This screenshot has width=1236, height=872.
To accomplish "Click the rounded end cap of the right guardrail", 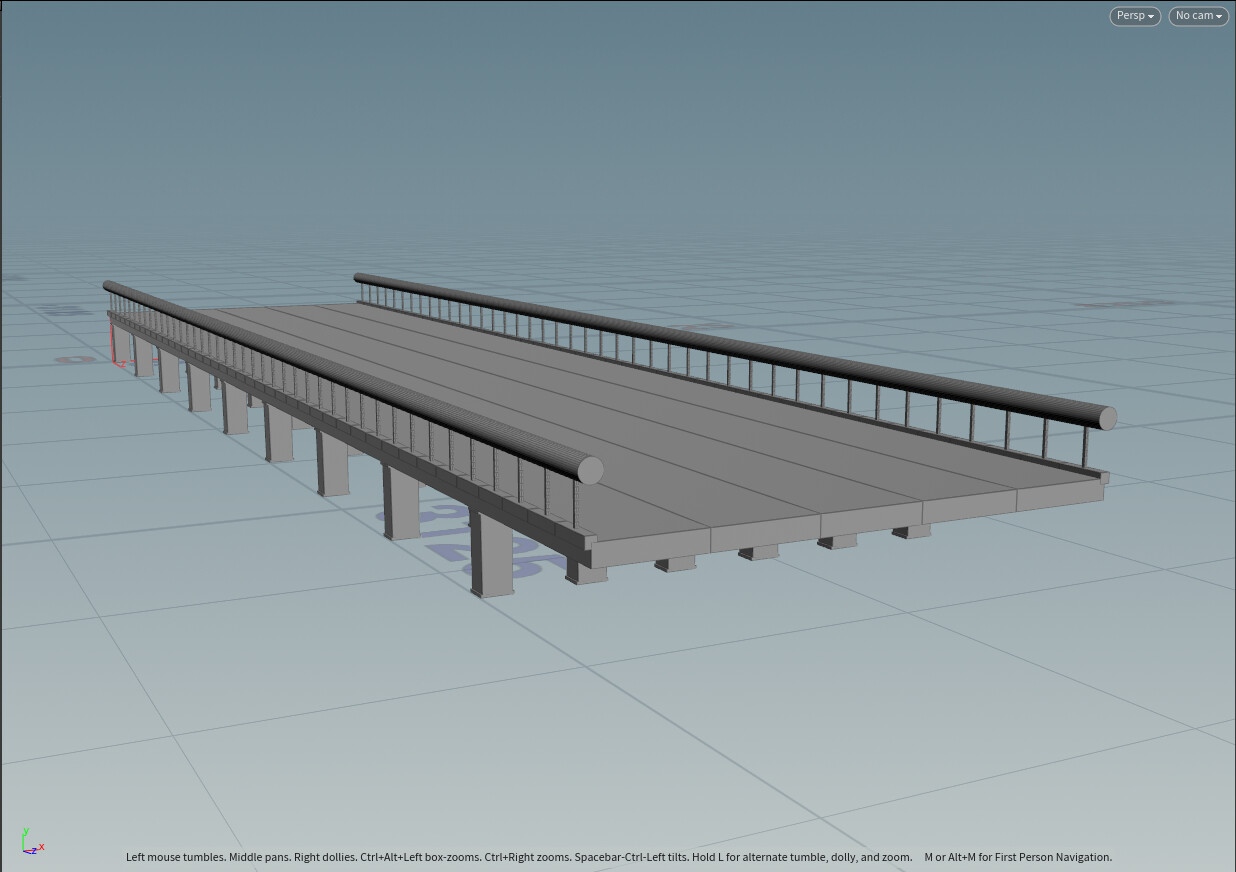I will (x=1108, y=418).
